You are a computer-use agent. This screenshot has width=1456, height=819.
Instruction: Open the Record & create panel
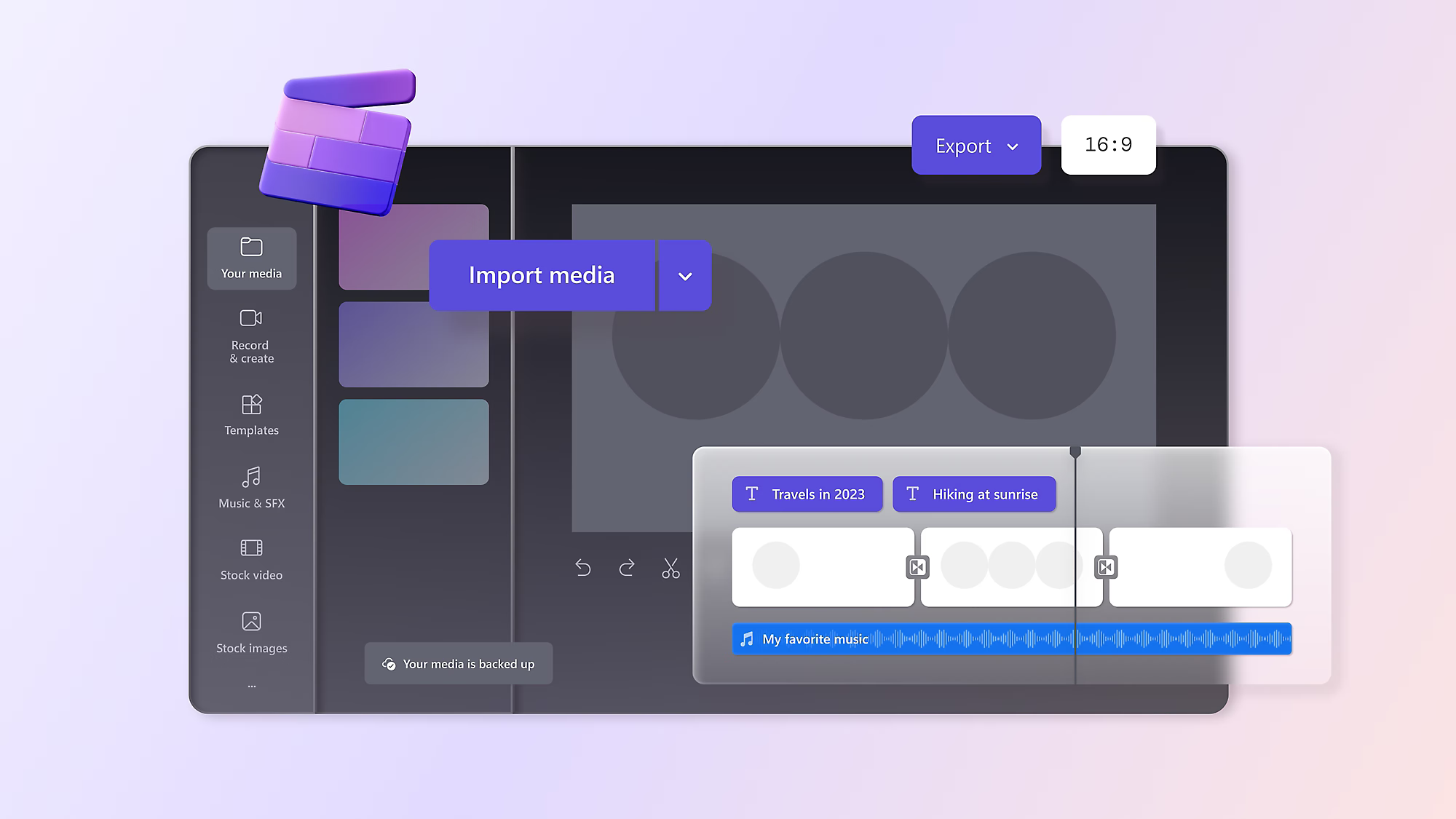[251, 337]
